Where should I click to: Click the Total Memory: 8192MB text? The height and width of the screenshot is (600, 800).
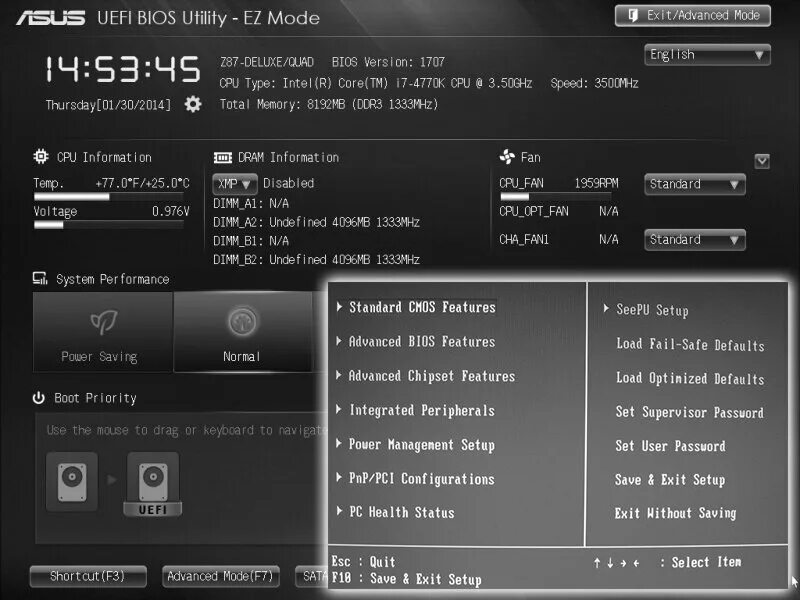click(329, 105)
